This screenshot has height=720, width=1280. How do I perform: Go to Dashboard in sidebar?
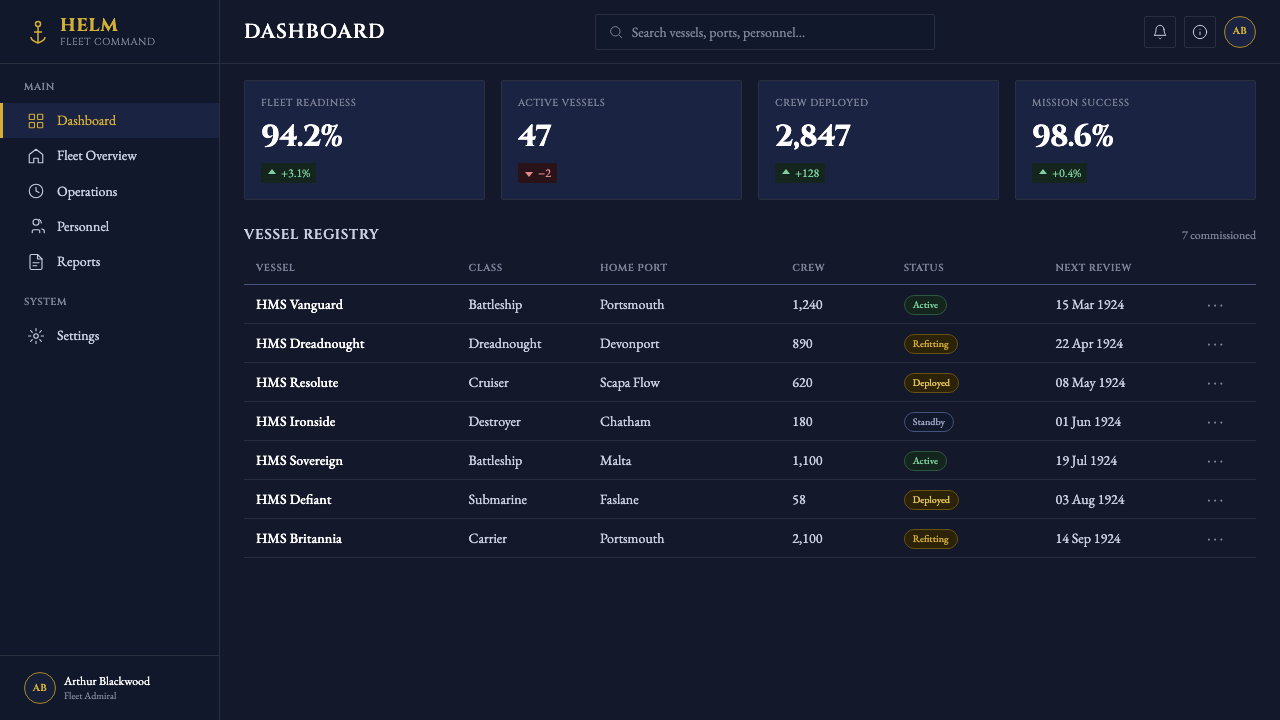point(110,121)
